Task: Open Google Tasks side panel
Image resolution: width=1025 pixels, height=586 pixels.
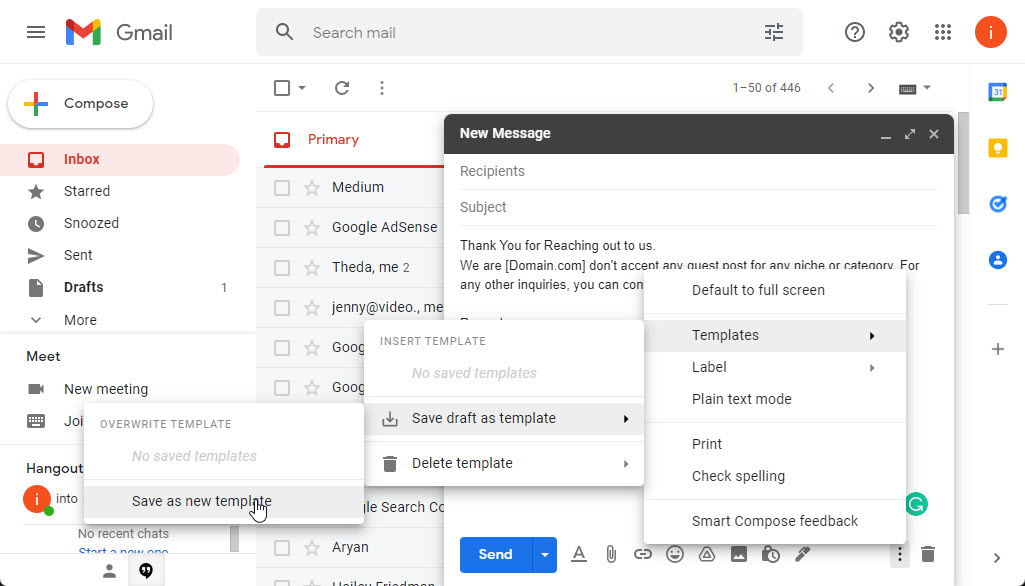Action: 998,205
